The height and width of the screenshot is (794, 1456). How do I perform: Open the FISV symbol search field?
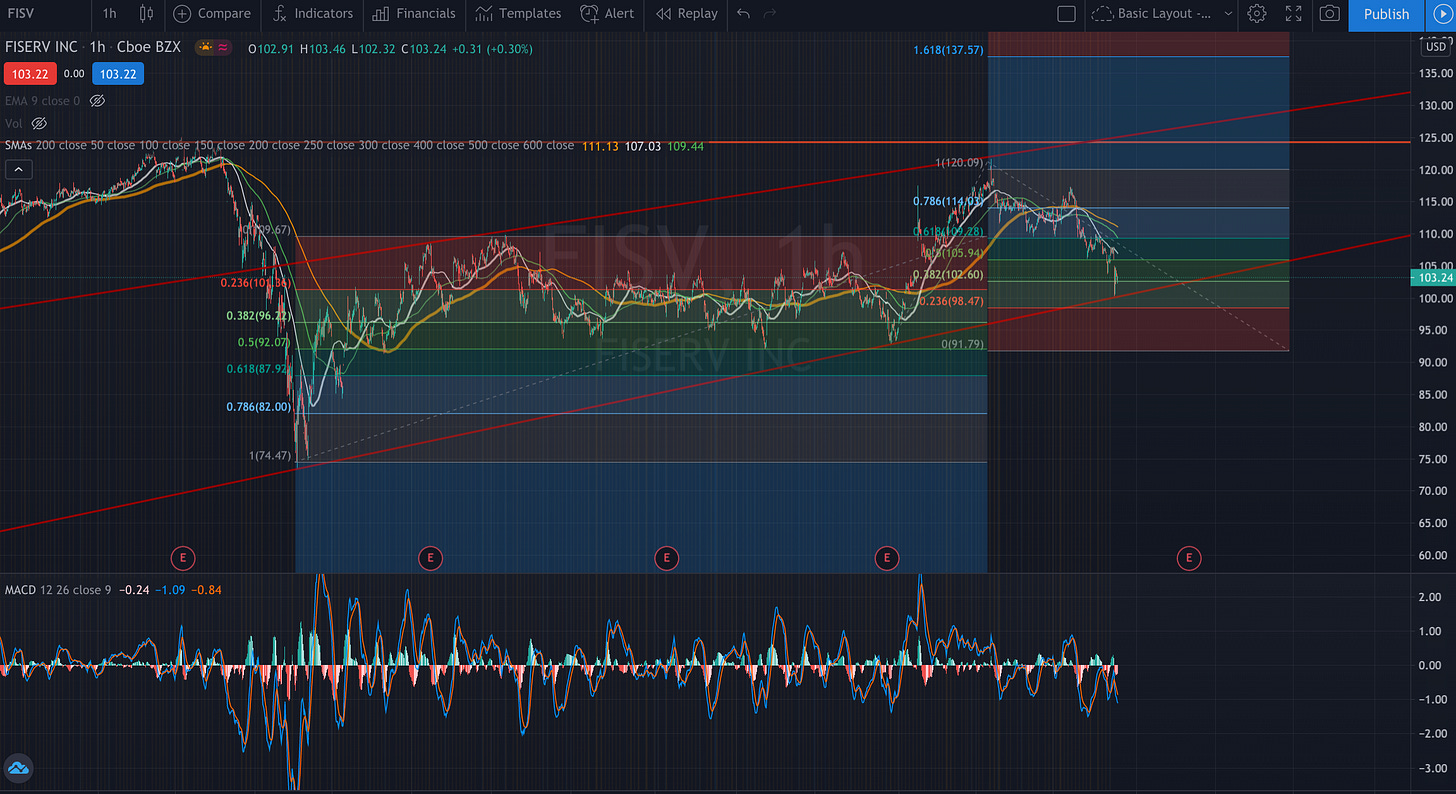pyautogui.click(x=20, y=14)
